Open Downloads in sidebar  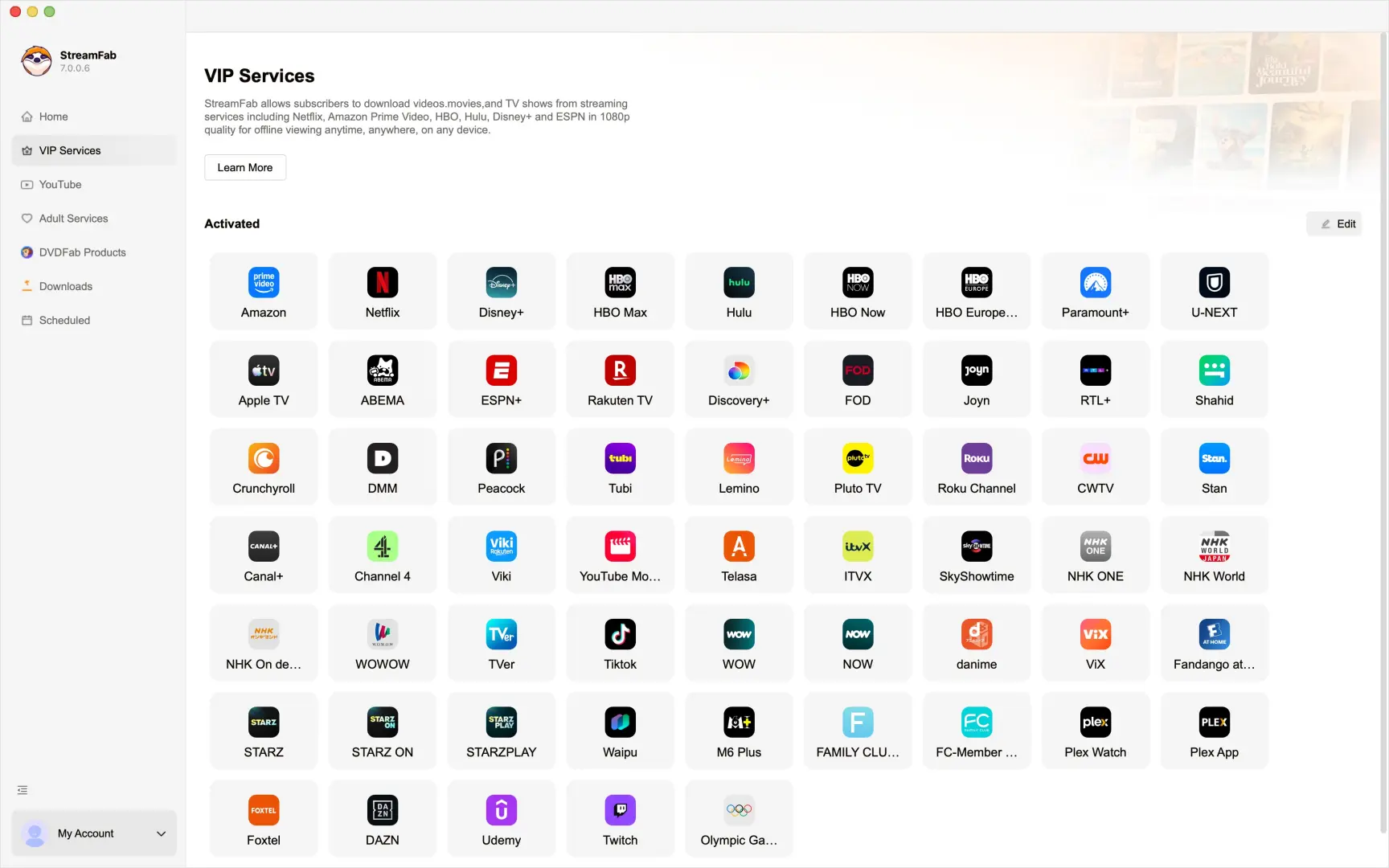(94, 286)
